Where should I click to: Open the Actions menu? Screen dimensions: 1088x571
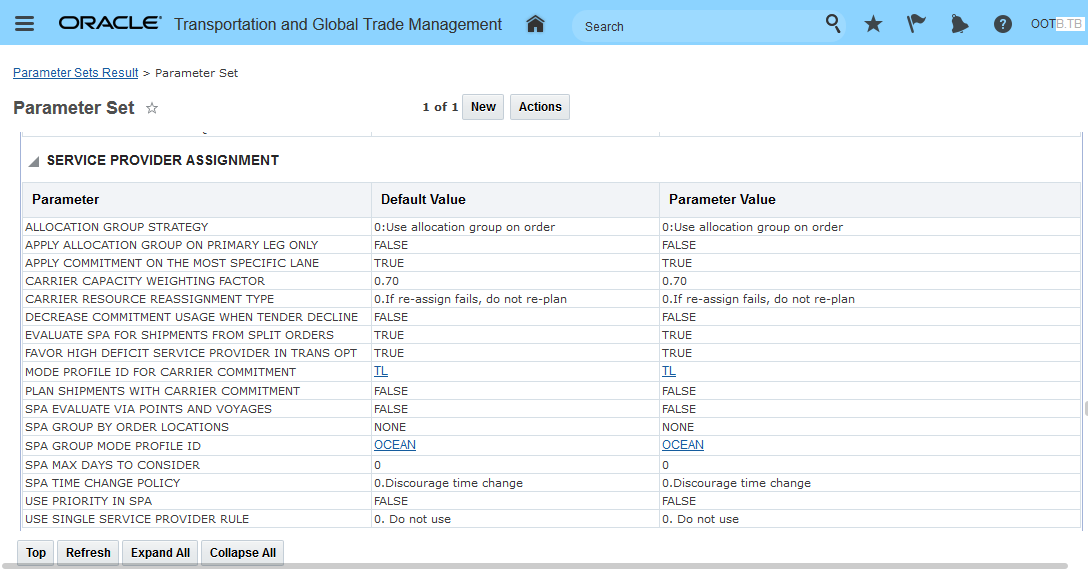pos(540,107)
